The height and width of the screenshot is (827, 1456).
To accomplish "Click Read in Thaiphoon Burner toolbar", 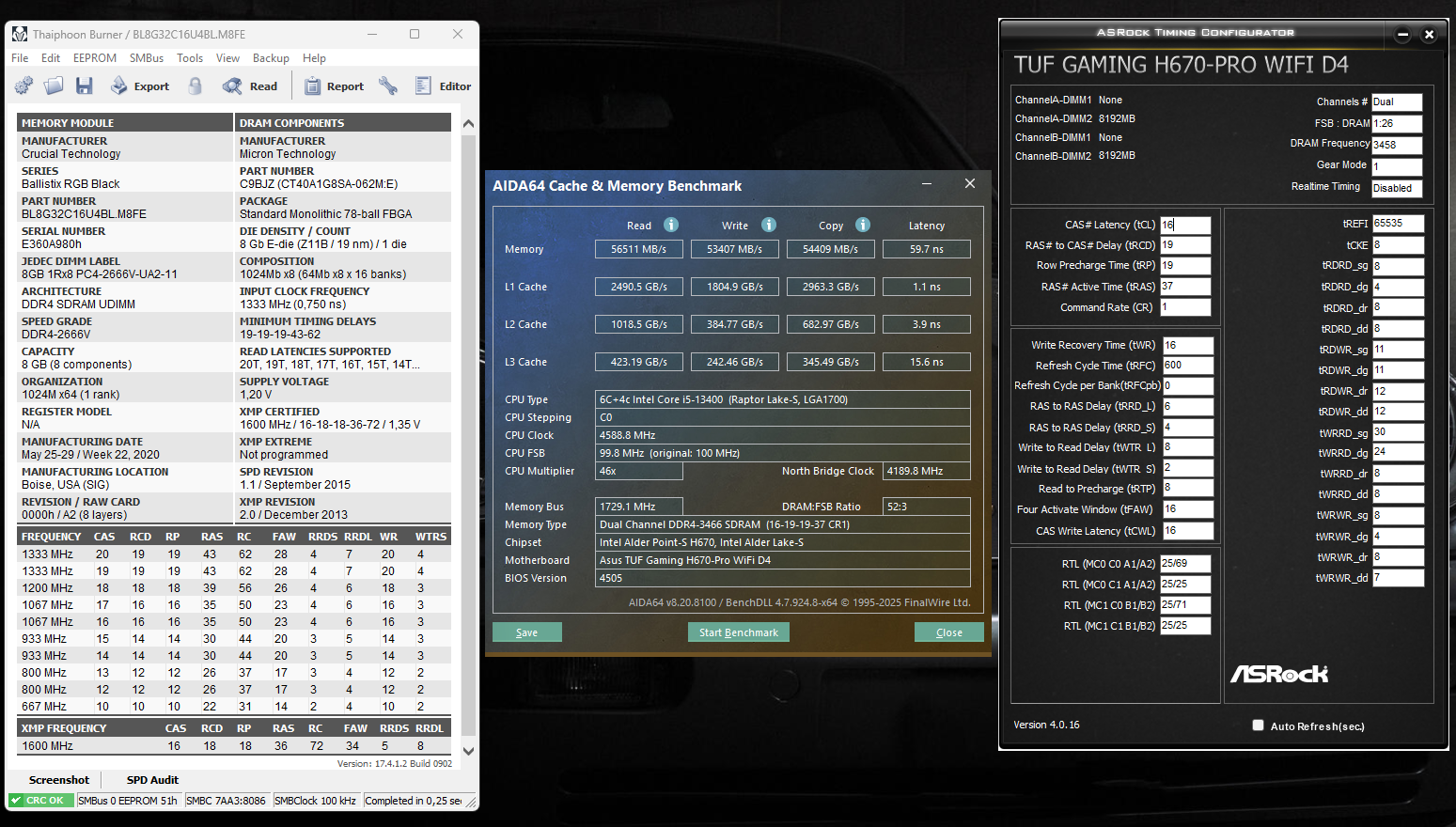I will (250, 86).
